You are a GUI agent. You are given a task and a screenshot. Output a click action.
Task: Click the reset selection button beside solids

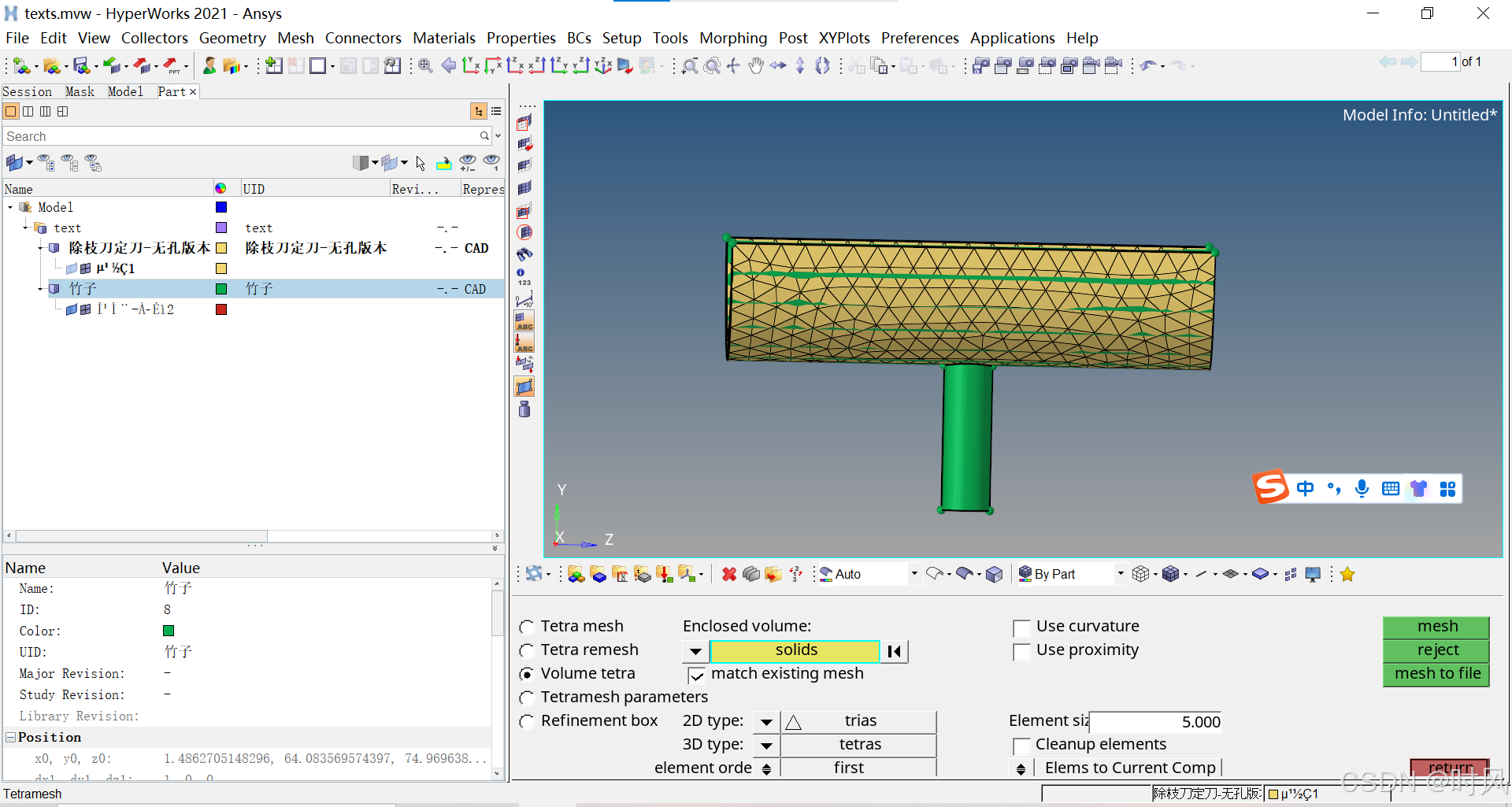click(895, 652)
